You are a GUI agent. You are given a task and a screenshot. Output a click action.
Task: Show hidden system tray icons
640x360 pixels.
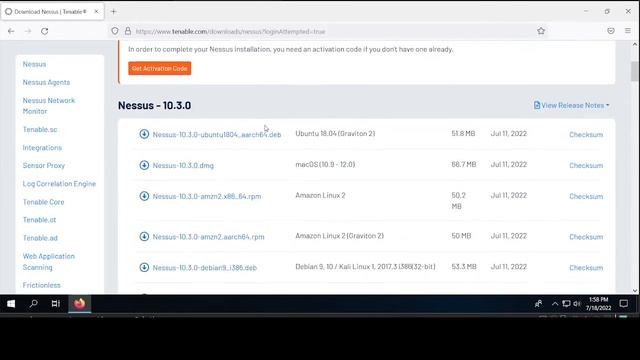(x=555, y=304)
